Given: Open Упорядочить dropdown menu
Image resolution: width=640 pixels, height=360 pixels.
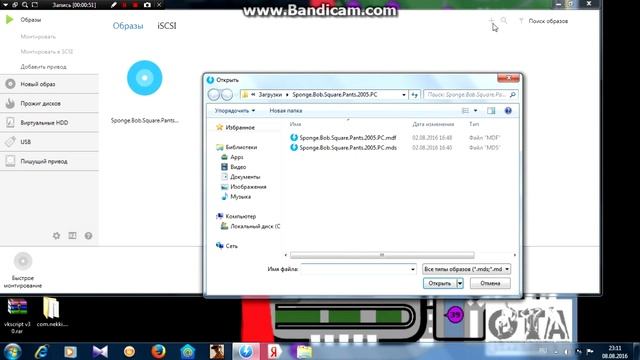Looking at the screenshot, I should [x=235, y=111].
